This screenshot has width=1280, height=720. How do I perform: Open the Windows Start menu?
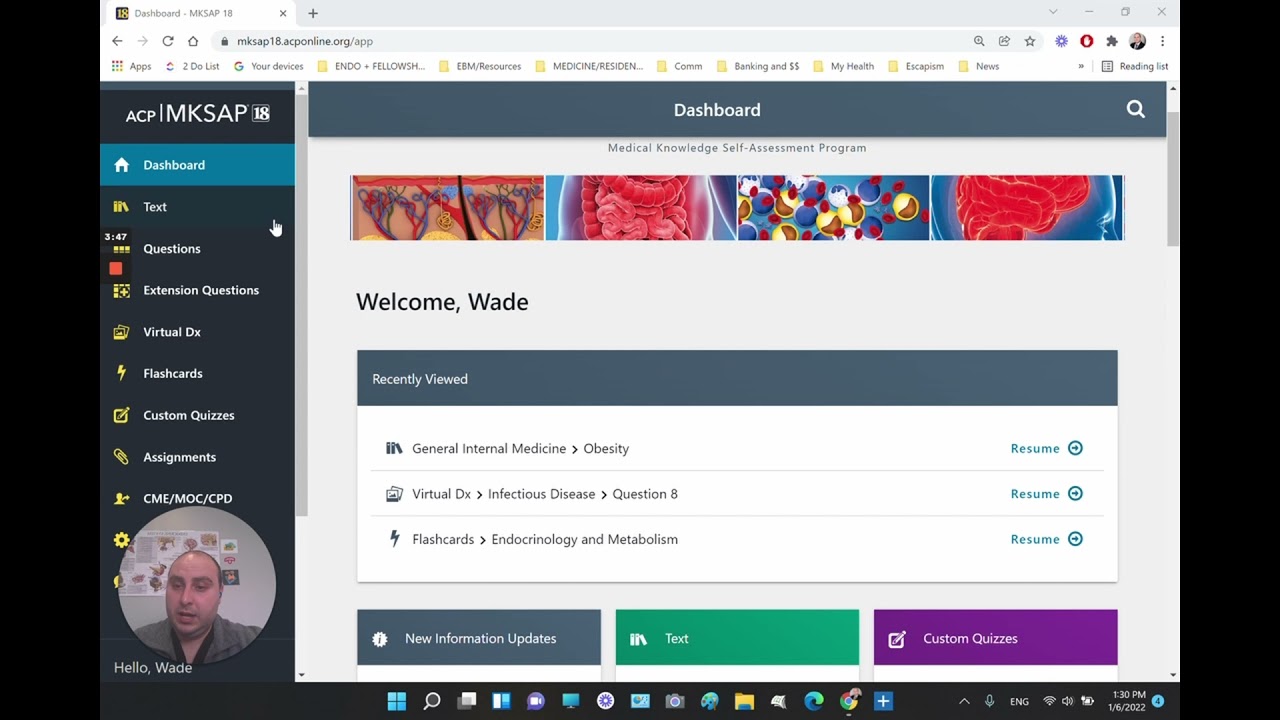tap(397, 701)
